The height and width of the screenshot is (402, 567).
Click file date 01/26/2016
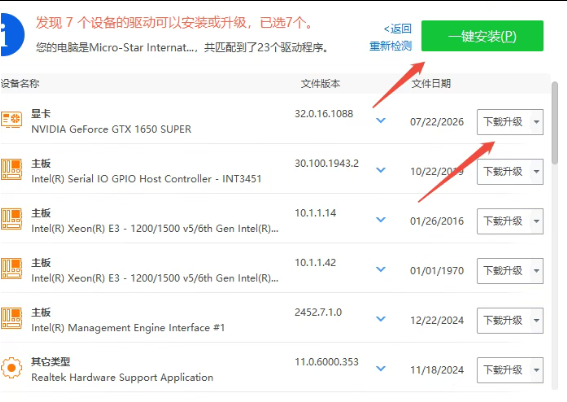coord(437,221)
